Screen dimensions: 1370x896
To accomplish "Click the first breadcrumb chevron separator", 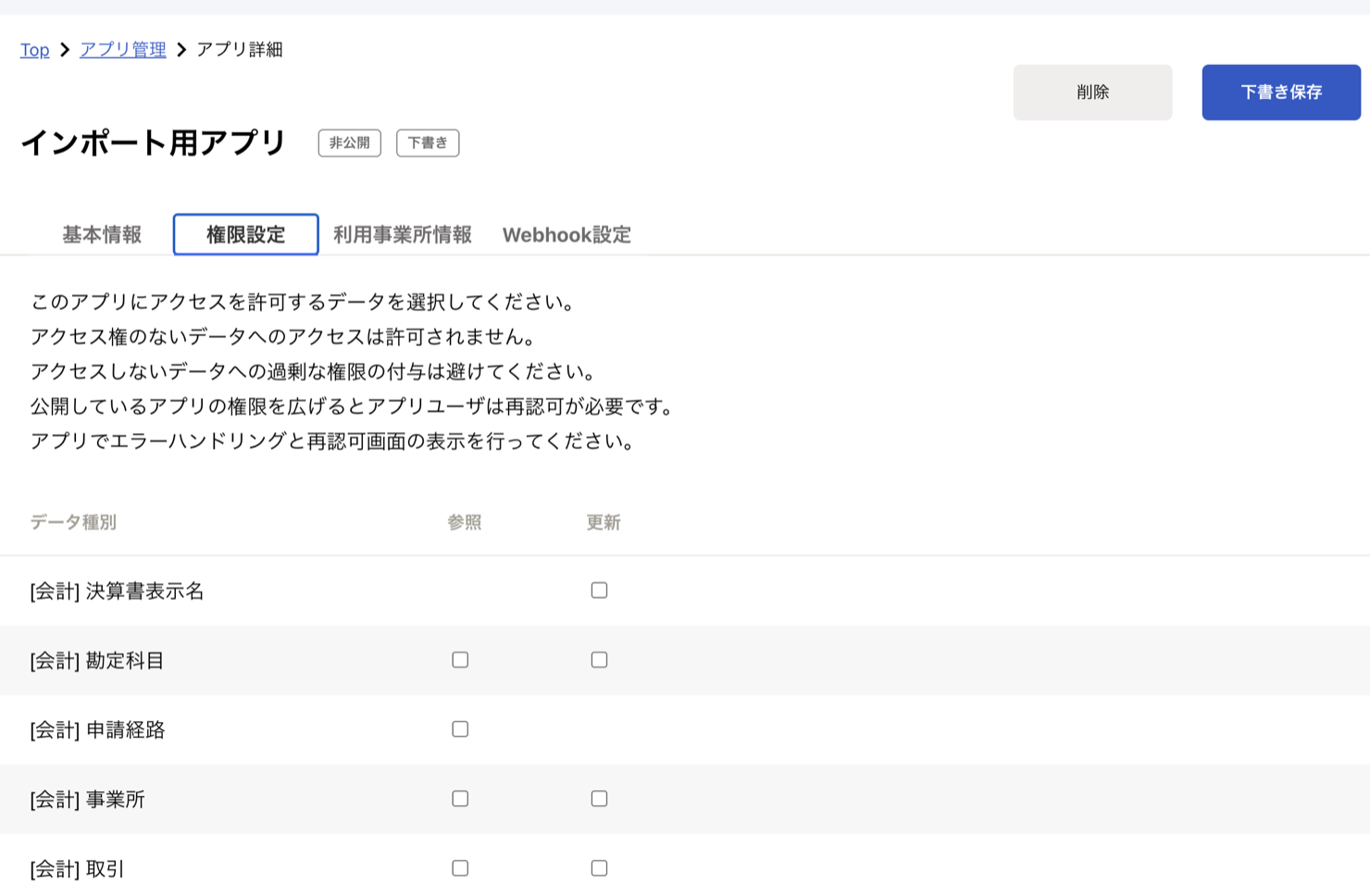I will tap(65, 50).
